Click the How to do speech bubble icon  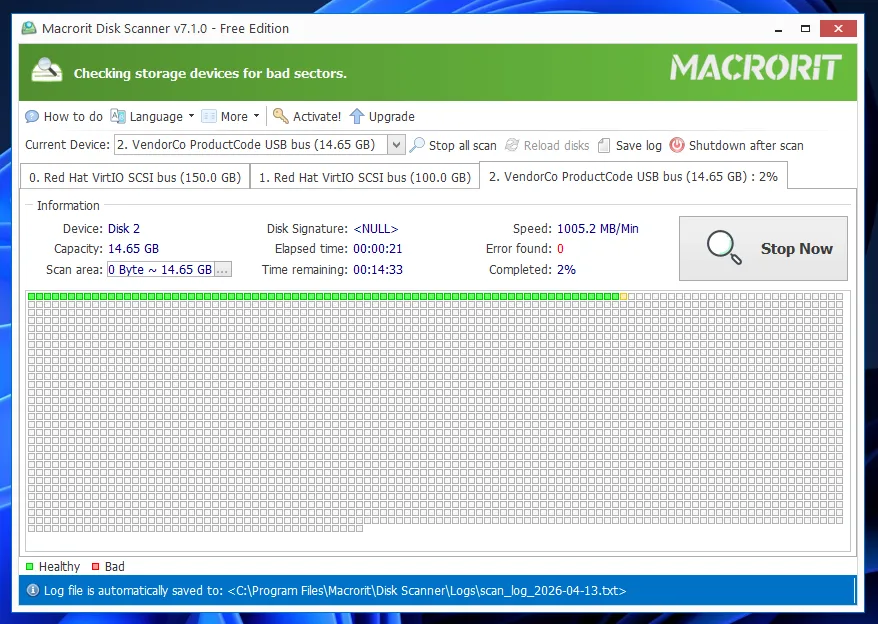point(32,117)
